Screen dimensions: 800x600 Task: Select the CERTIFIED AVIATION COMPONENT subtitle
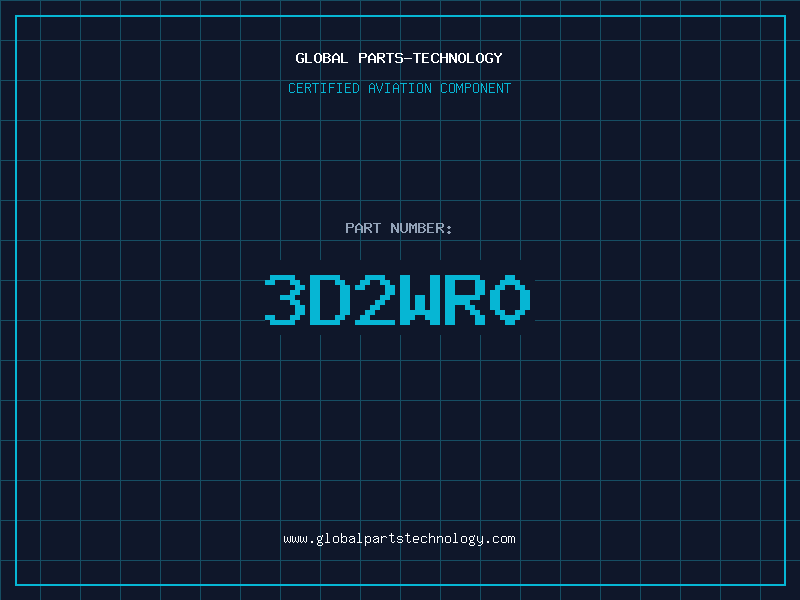(399, 88)
